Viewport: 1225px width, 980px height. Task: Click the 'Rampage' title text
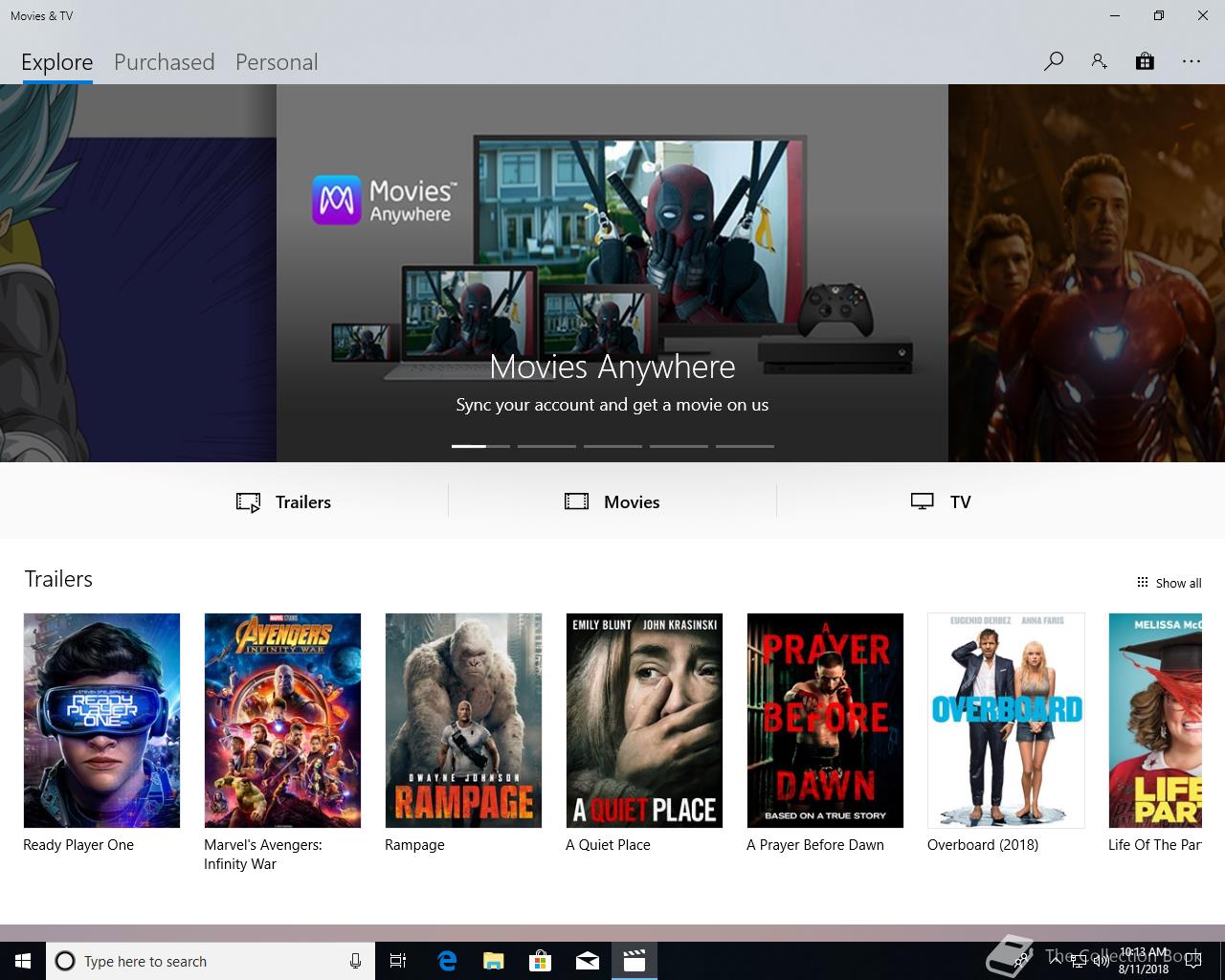pos(414,845)
